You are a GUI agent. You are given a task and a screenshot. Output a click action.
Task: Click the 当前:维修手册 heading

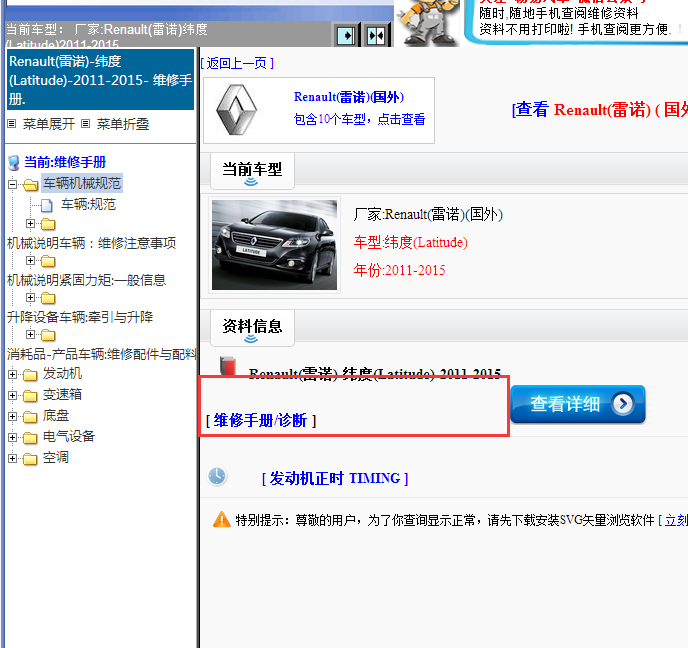(65, 162)
